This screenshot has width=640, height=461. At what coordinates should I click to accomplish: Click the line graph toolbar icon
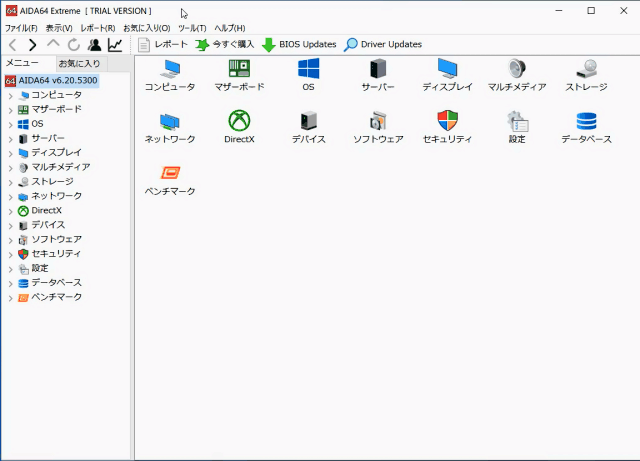coord(115,45)
